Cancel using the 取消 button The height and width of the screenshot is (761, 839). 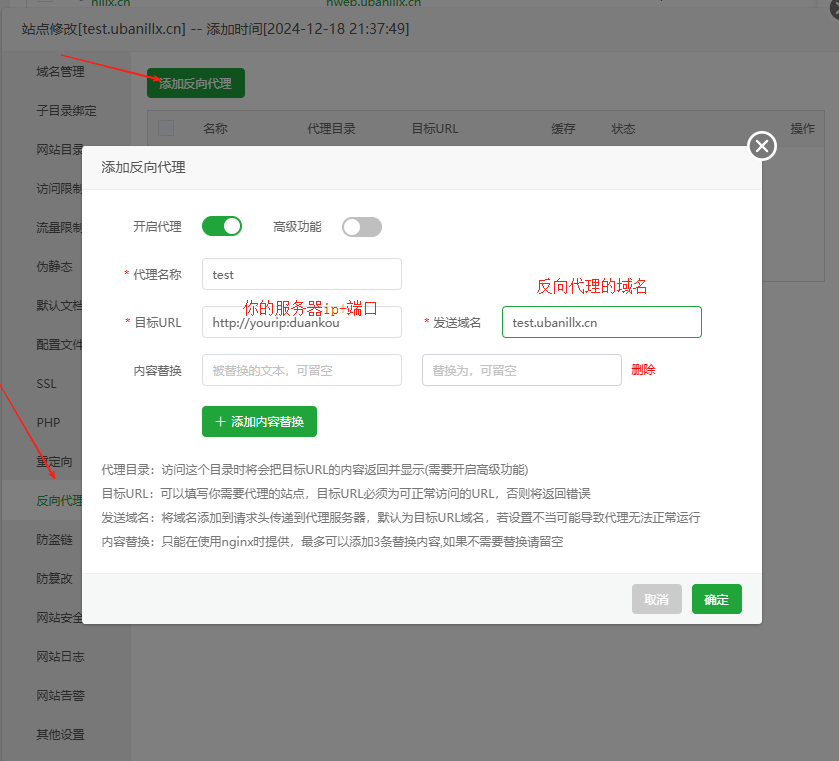coord(657,599)
